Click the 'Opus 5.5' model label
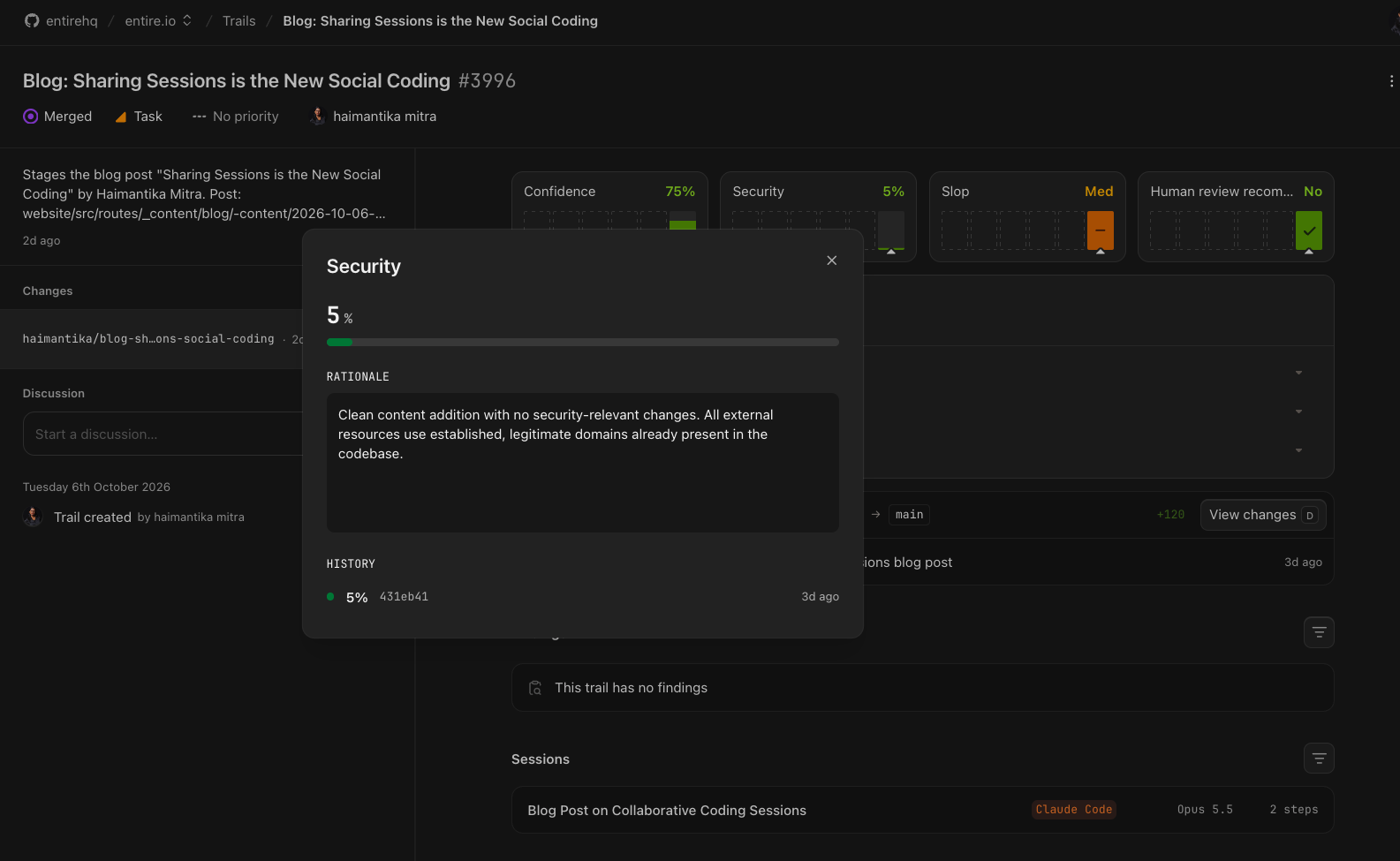This screenshot has width=1400, height=861. click(x=1205, y=810)
